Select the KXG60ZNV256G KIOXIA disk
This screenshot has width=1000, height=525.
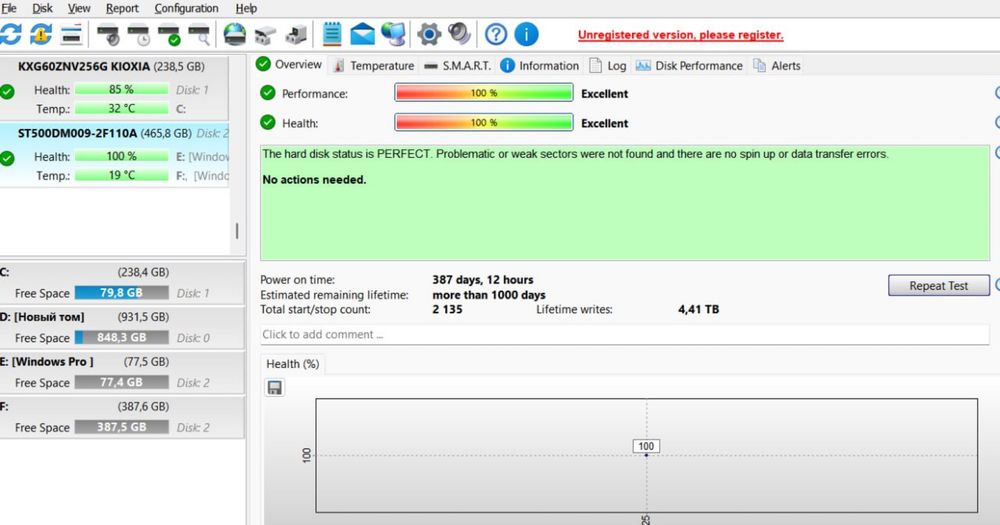[114, 88]
